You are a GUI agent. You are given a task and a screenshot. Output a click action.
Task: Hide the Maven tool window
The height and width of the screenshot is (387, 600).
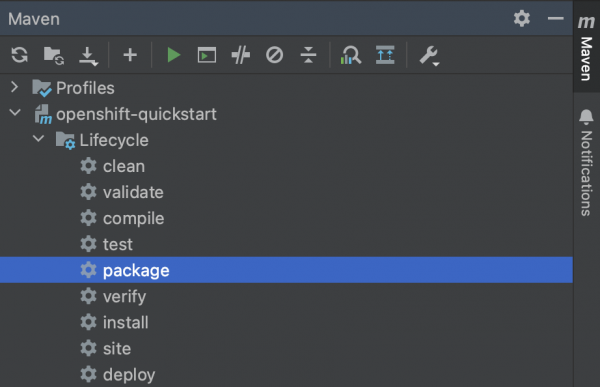(555, 18)
